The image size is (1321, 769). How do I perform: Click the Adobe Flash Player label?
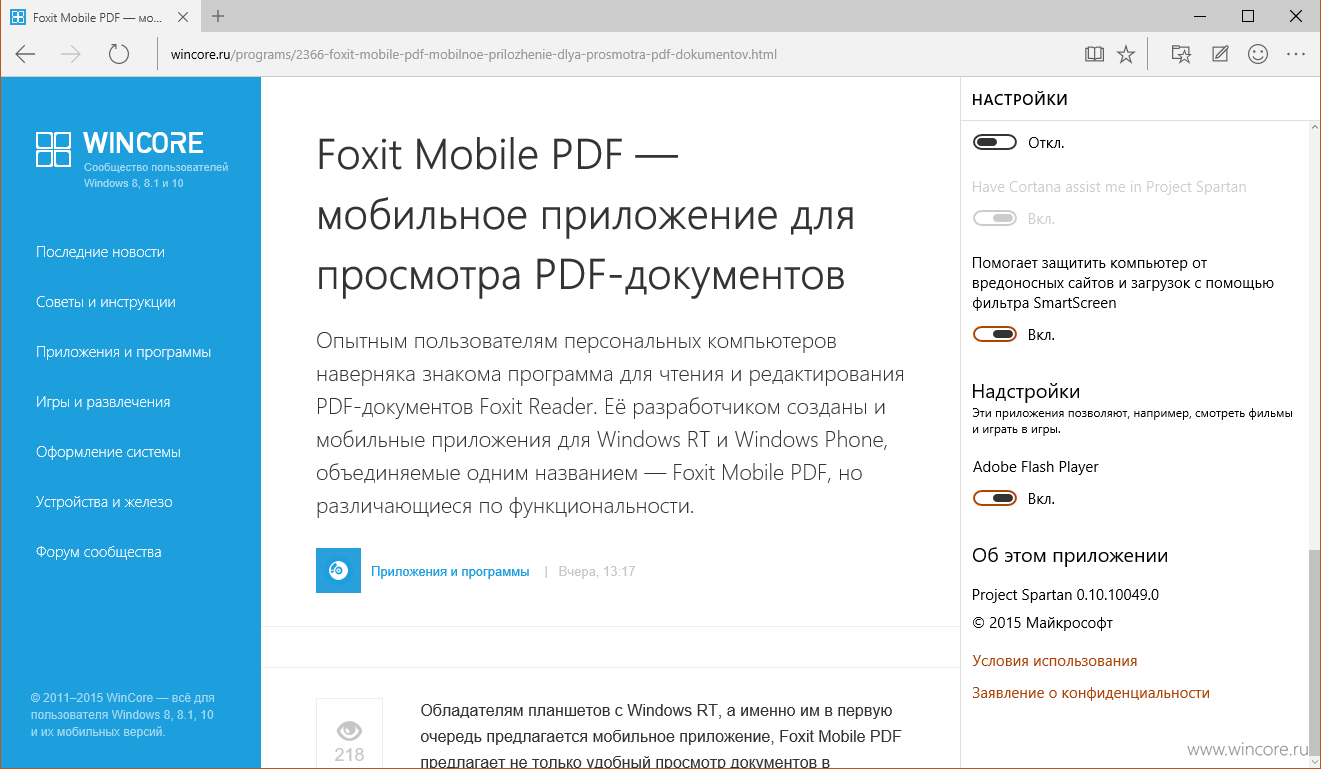(1035, 467)
